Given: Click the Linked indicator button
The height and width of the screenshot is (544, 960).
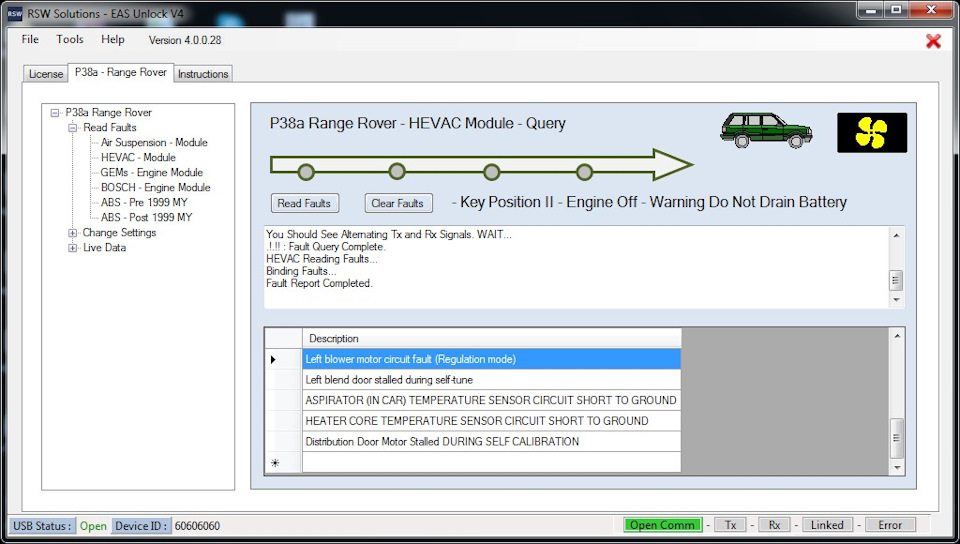Looking at the screenshot, I should point(827,525).
